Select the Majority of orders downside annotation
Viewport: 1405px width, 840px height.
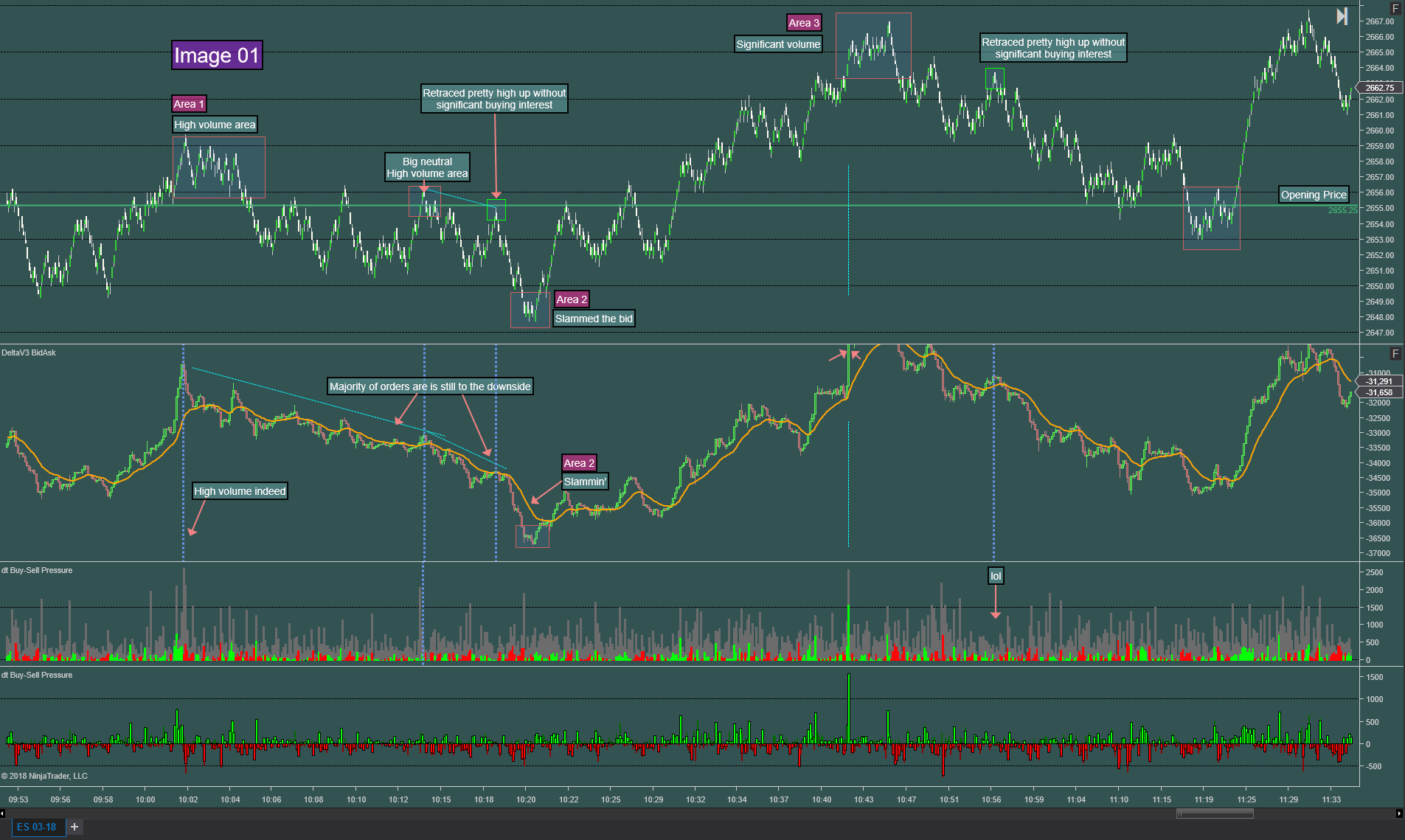[430, 386]
